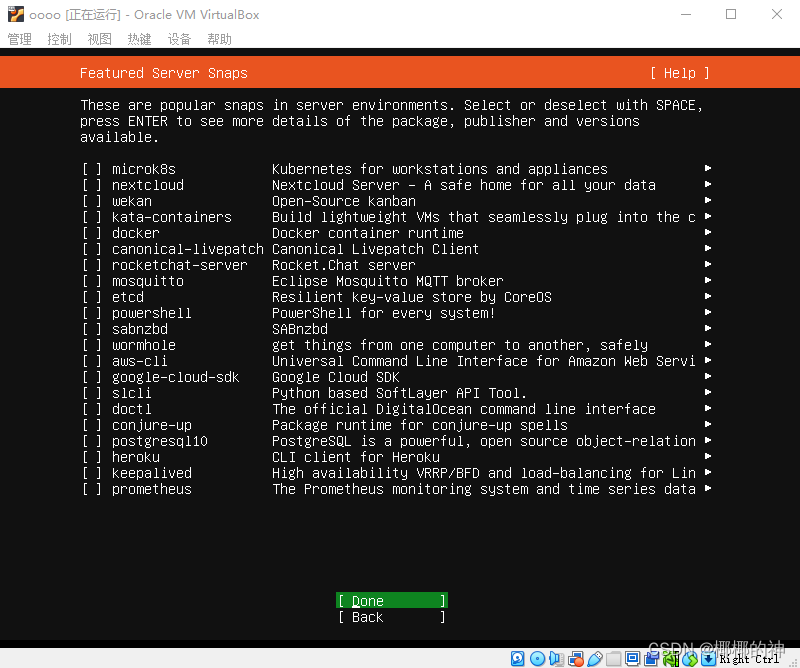Expand details arrow for docker row
Viewport: 800px width, 668px height.
pyautogui.click(x=708, y=232)
